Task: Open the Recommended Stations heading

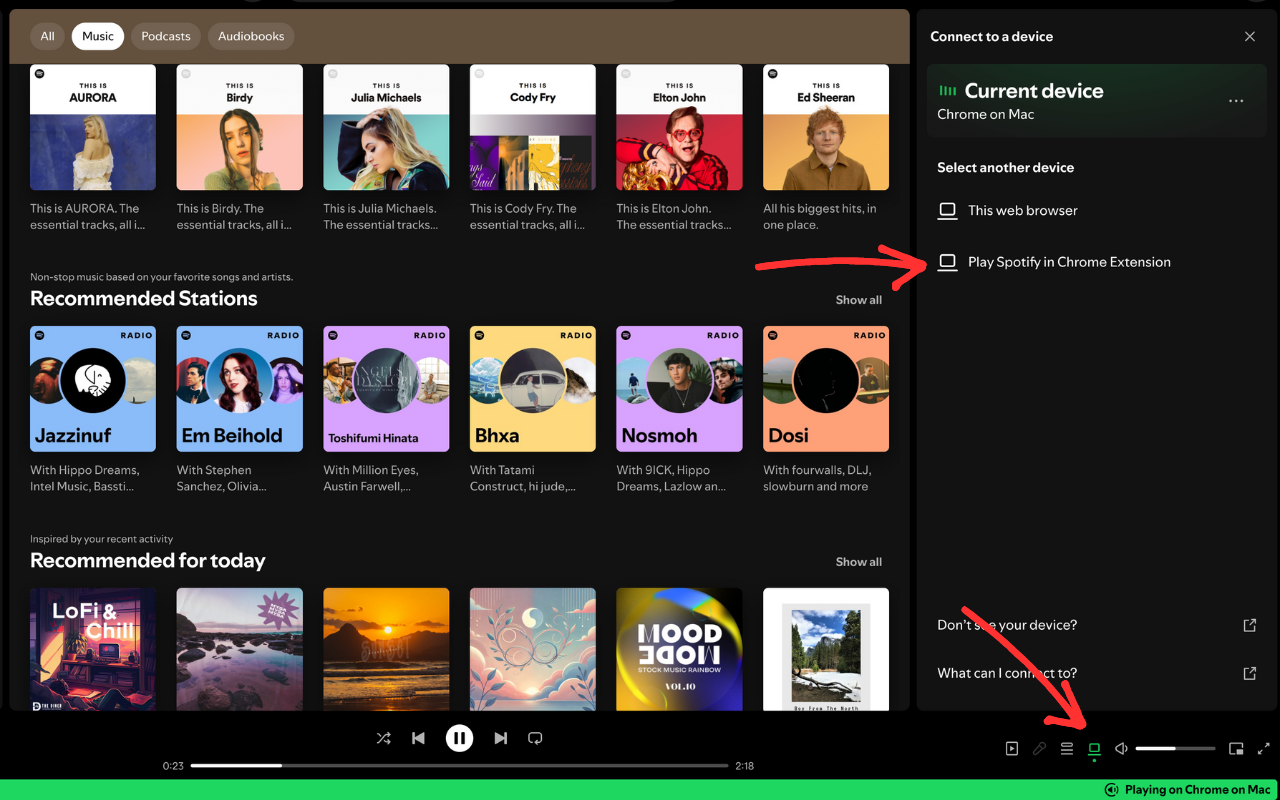Action: coord(144,298)
